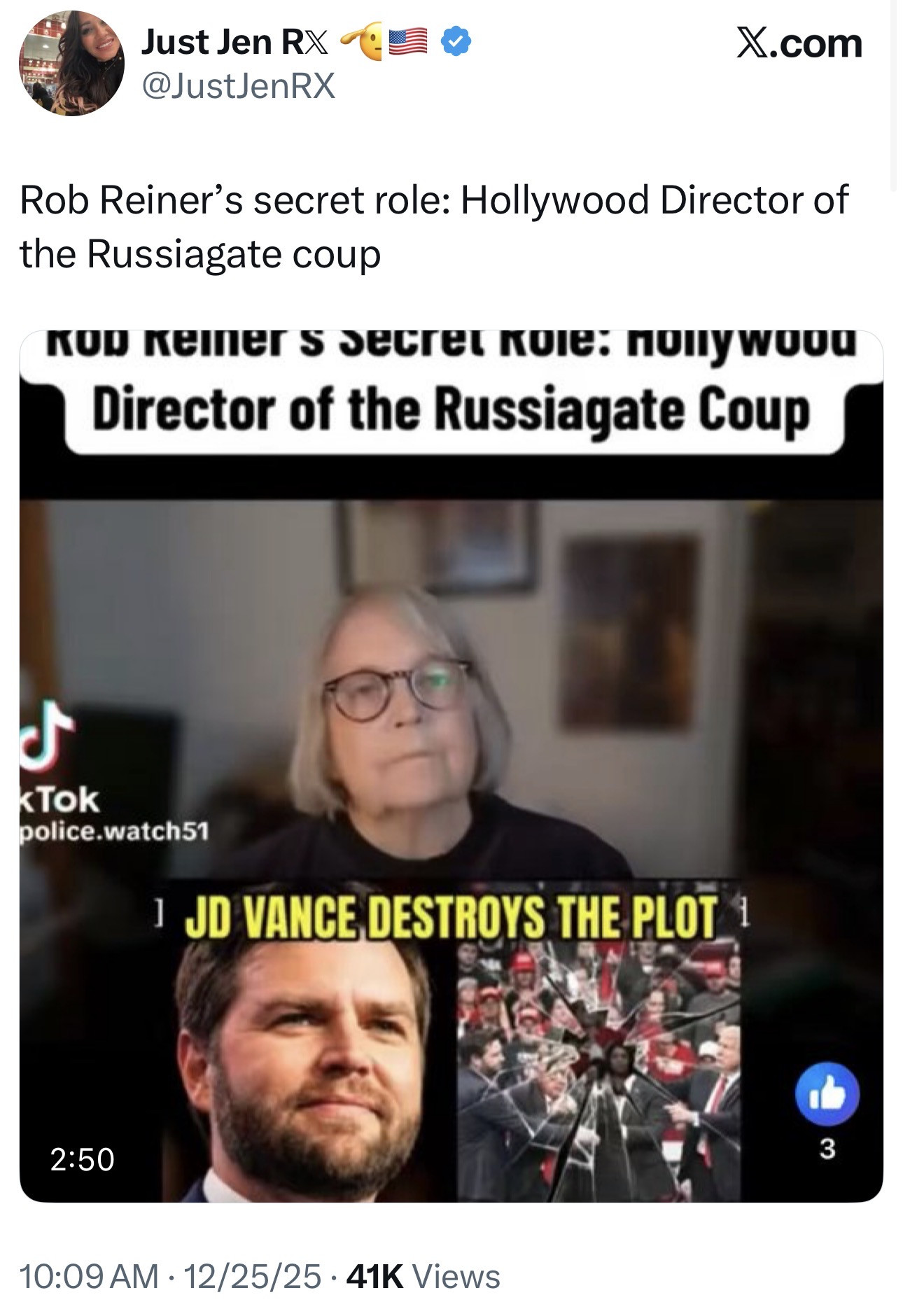Image resolution: width=903 pixels, height=1316 pixels.
Task: Click the blue verified checkmark badge
Action: 456,43
